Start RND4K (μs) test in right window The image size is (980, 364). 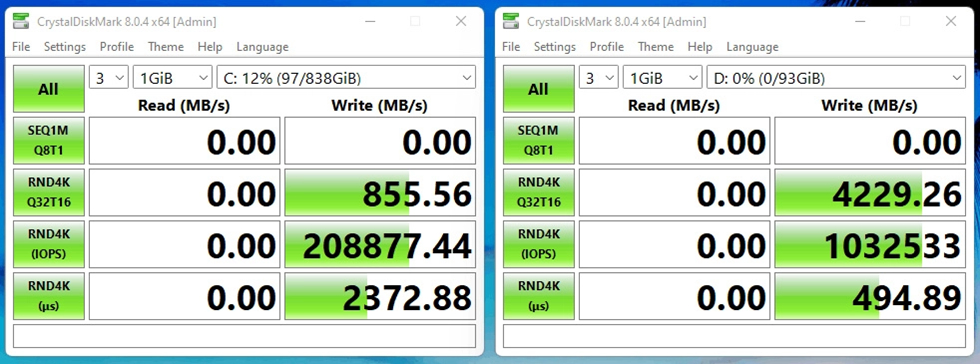[538, 296]
